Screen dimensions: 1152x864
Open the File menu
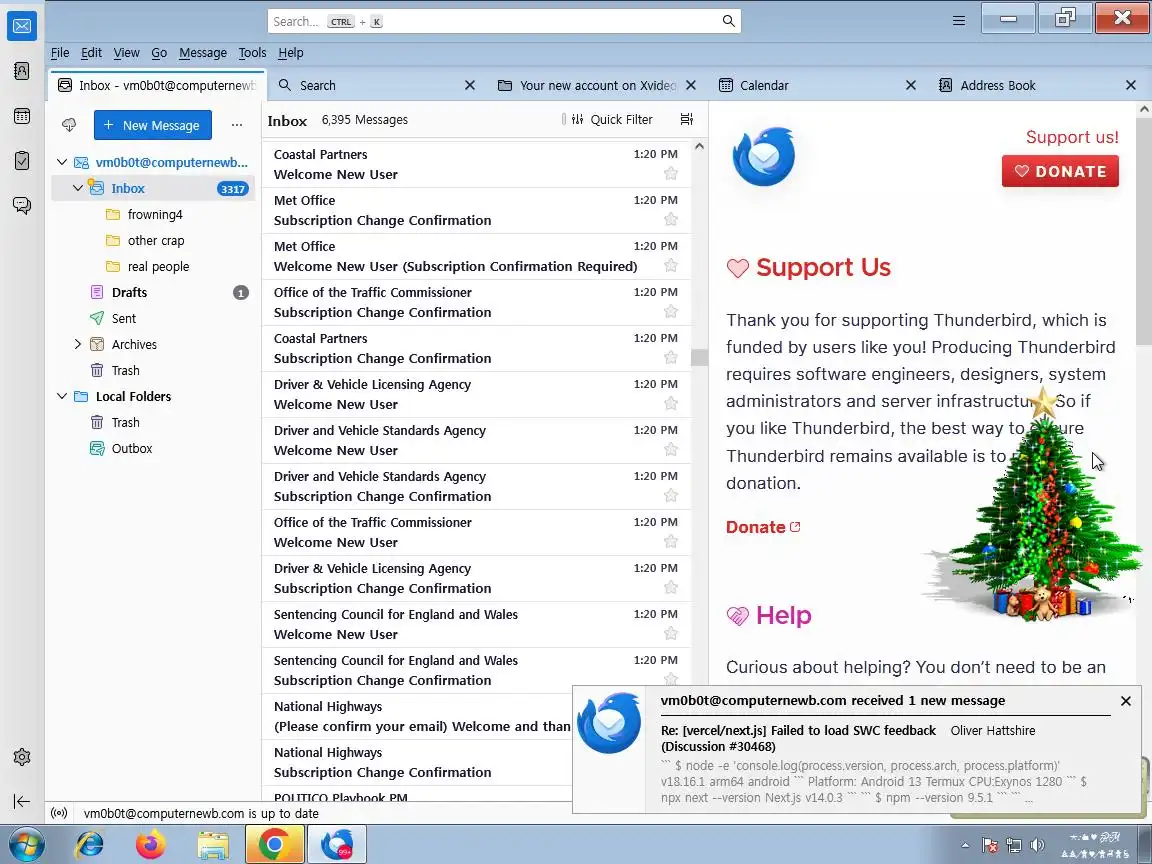60,53
